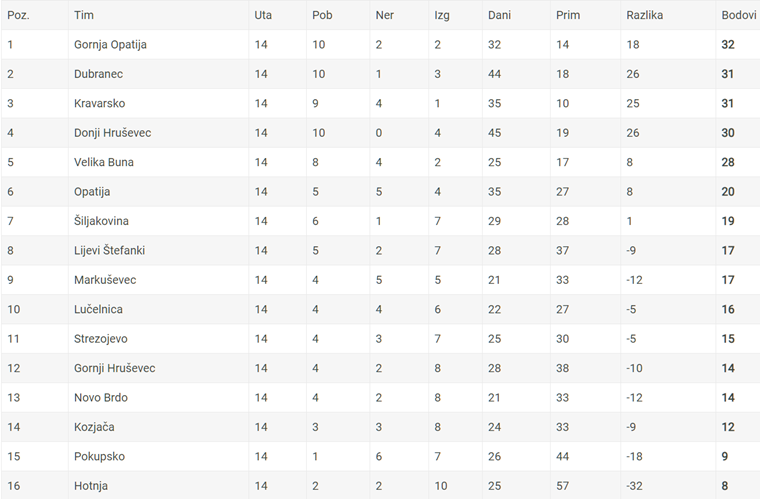
Task: Click the Poz. column header
Action: coord(18,15)
